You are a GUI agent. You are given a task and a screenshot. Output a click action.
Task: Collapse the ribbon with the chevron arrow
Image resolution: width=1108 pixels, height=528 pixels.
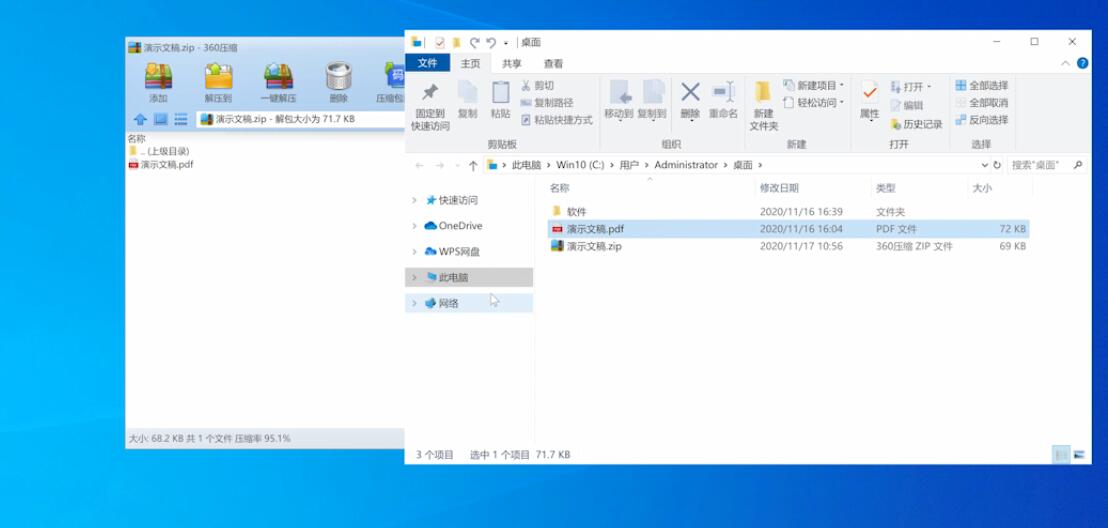tap(1066, 64)
